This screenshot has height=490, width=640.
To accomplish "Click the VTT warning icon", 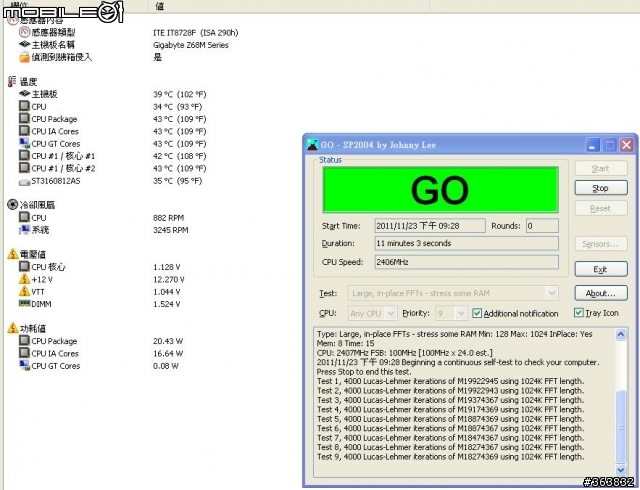I will [24, 291].
